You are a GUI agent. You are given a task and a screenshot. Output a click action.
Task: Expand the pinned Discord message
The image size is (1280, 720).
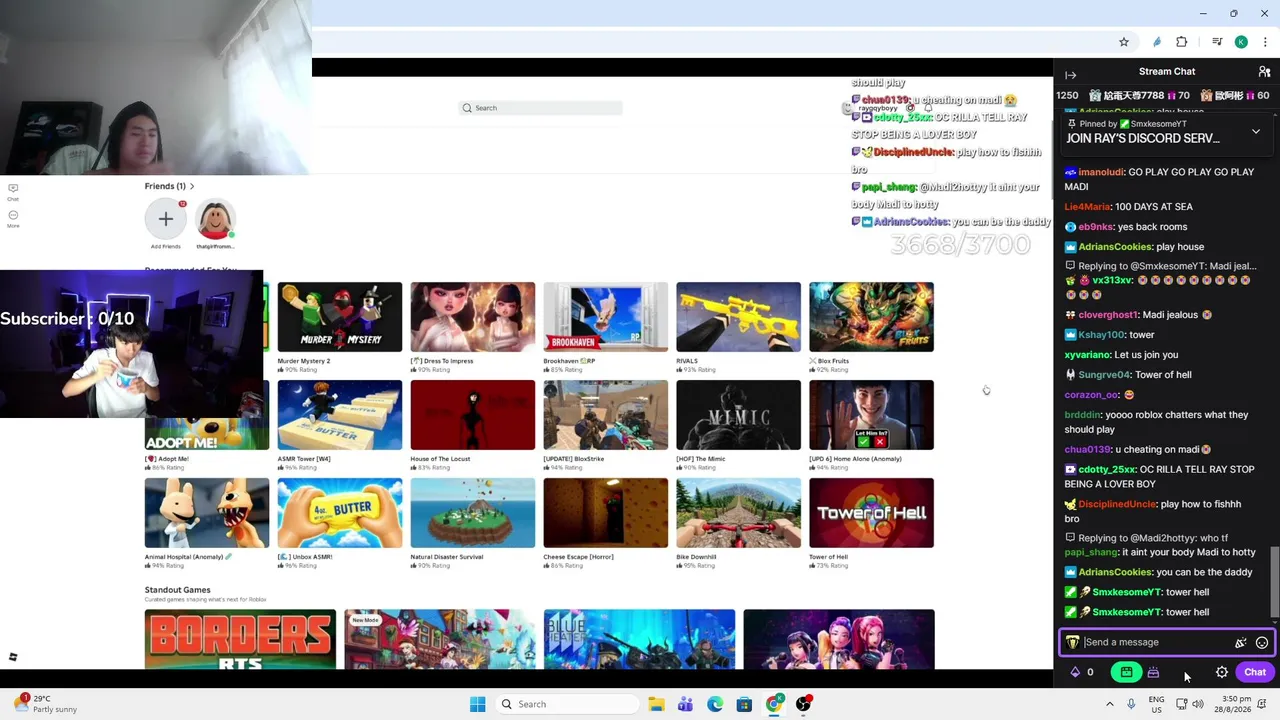[1256, 131]
